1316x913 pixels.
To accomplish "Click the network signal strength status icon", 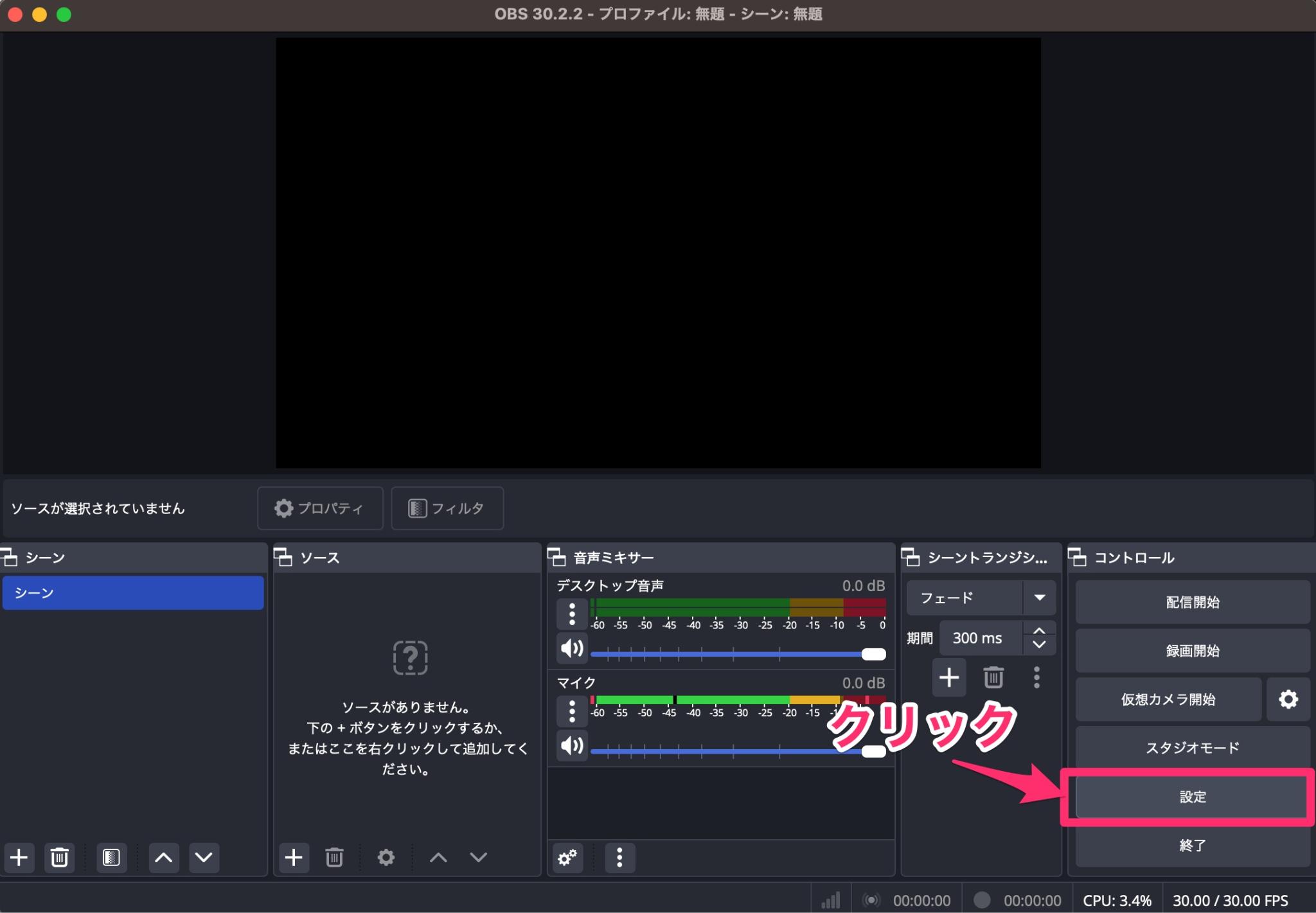I will click(x=831, y=900).
